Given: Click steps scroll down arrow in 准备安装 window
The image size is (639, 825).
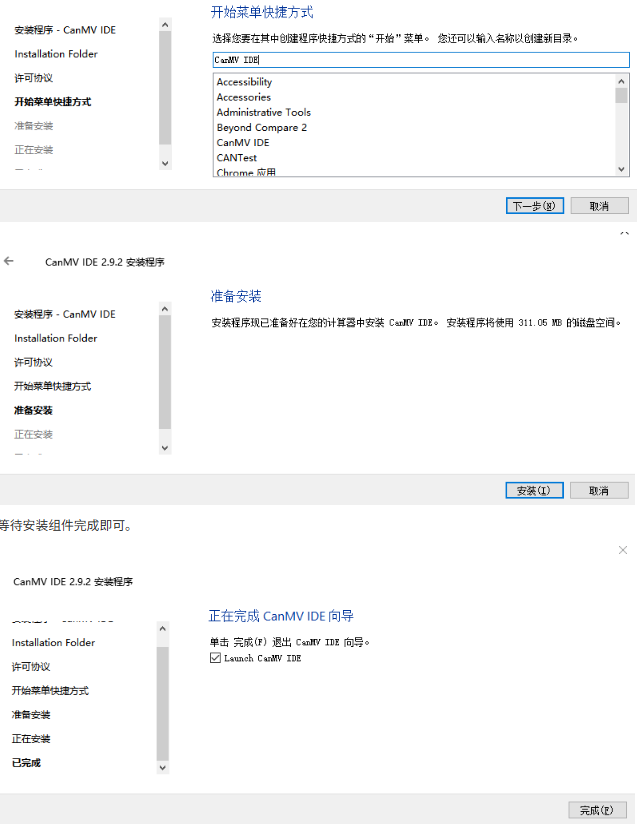Looking at the screenshot, I should [x=165, y=448].
